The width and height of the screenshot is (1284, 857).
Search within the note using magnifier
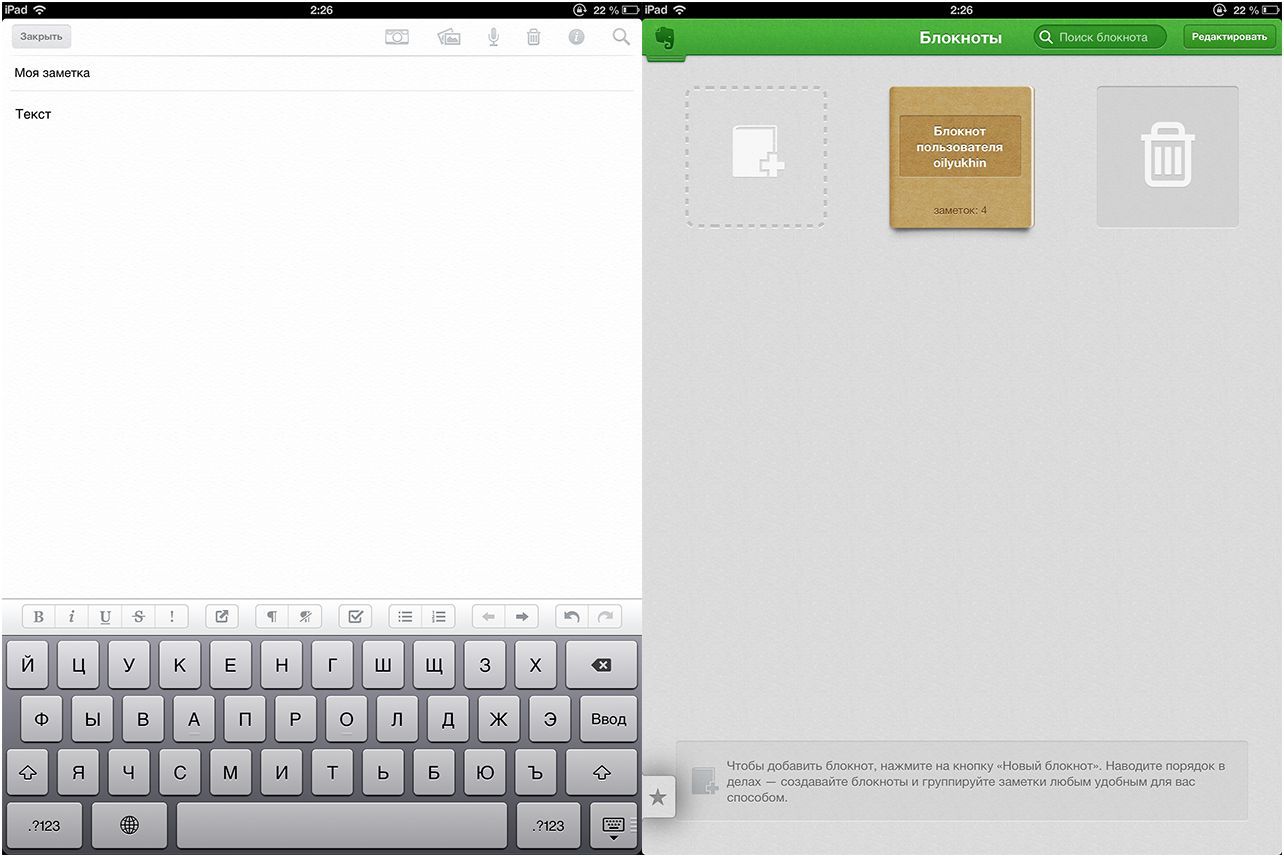621,37
